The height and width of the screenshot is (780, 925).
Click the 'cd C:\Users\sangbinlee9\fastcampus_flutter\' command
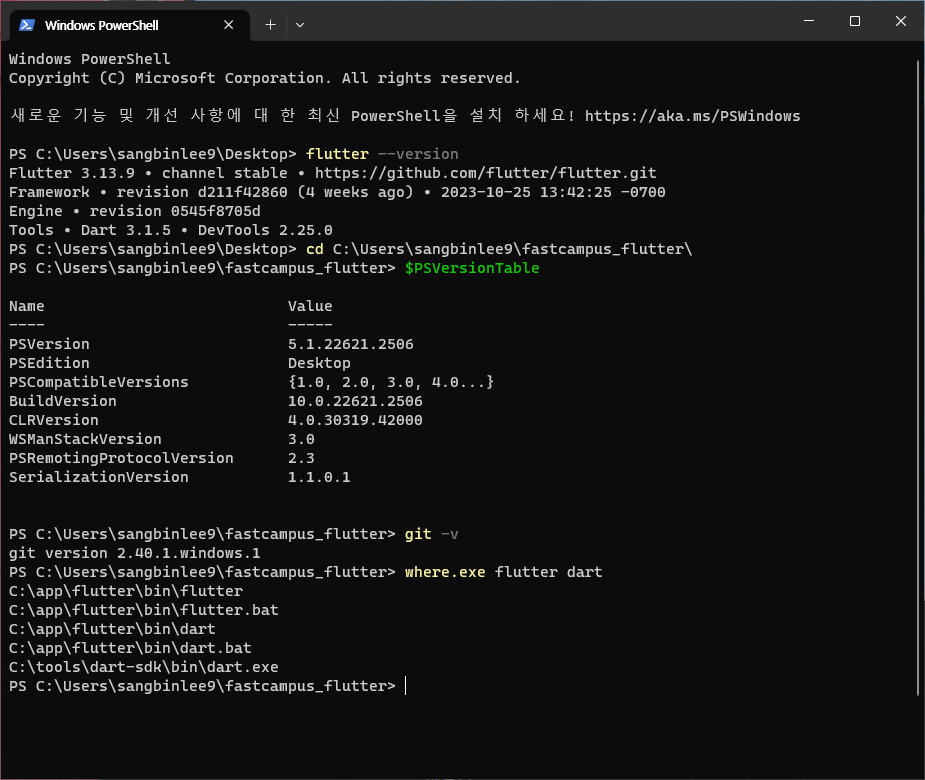tap(498, 249)
